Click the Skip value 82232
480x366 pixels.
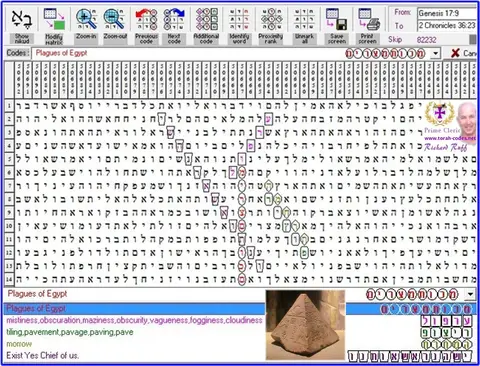tap(426, 40)
